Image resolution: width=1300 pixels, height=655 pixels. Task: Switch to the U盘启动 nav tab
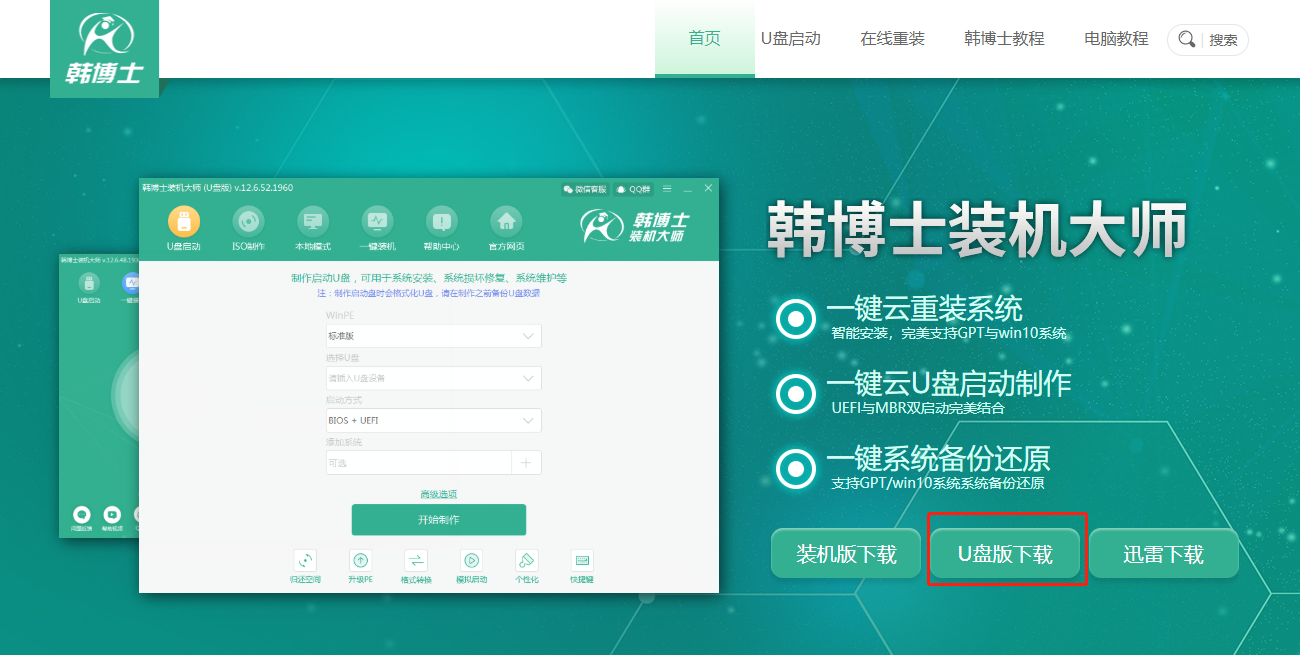pos(793,38)
